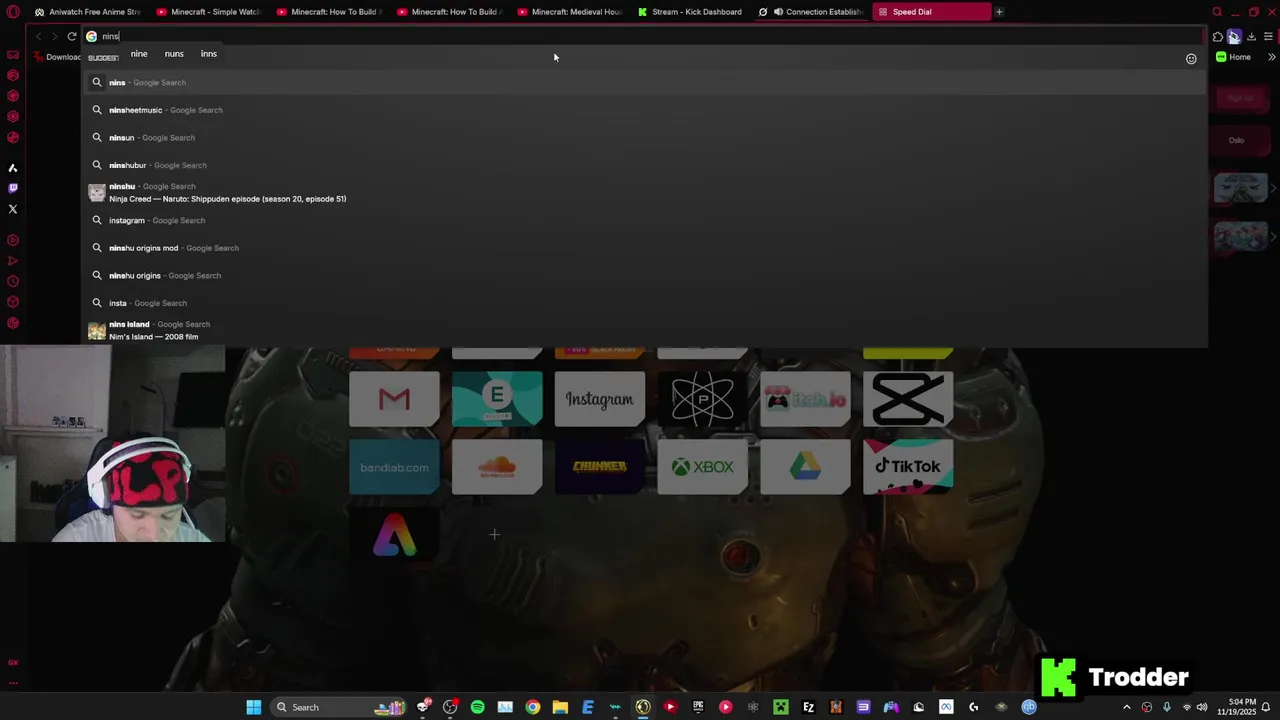Open Minecraft from the taskbar
The width and height of the screenshot is (1280, 720).
(781, 707)
